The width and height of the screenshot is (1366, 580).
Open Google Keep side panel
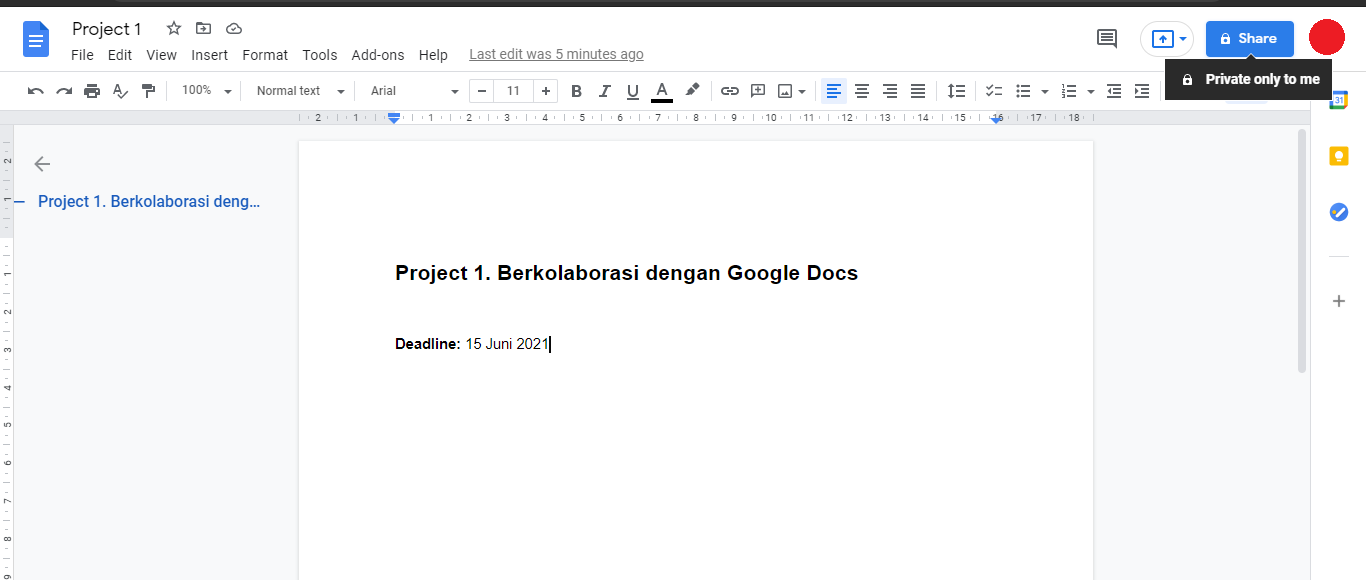[x=1339, y=157]
